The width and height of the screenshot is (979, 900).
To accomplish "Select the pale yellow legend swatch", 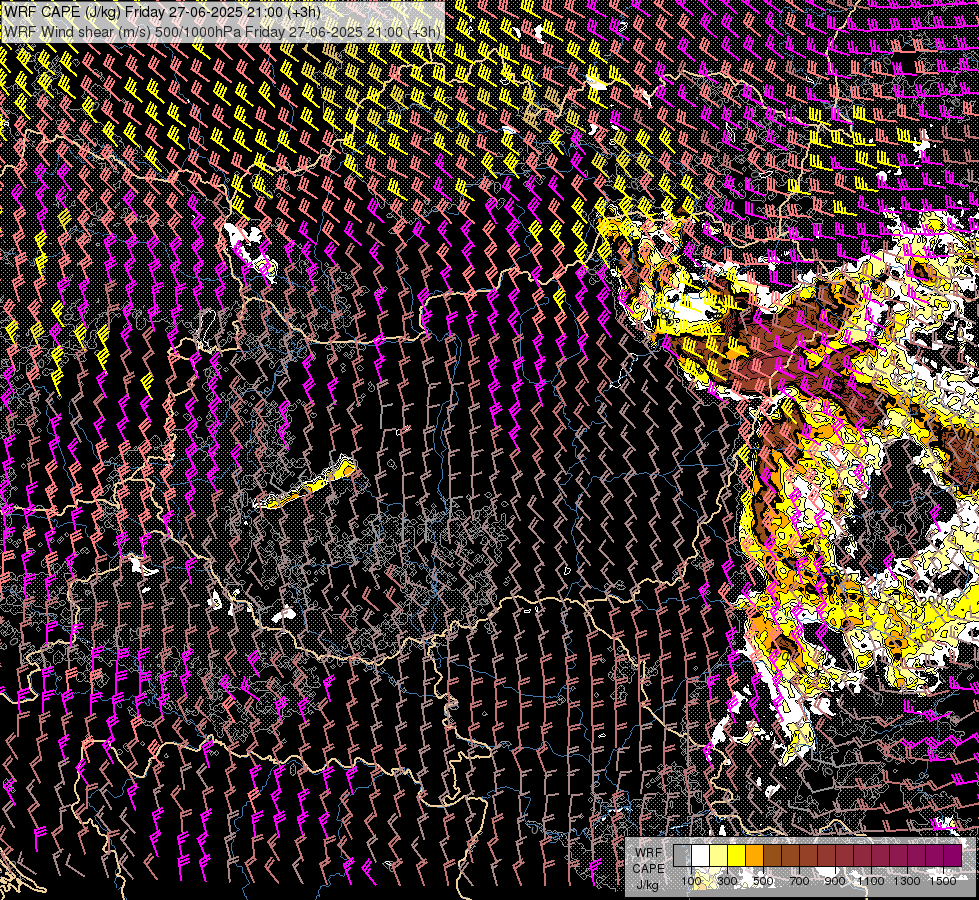I will 719,855.
